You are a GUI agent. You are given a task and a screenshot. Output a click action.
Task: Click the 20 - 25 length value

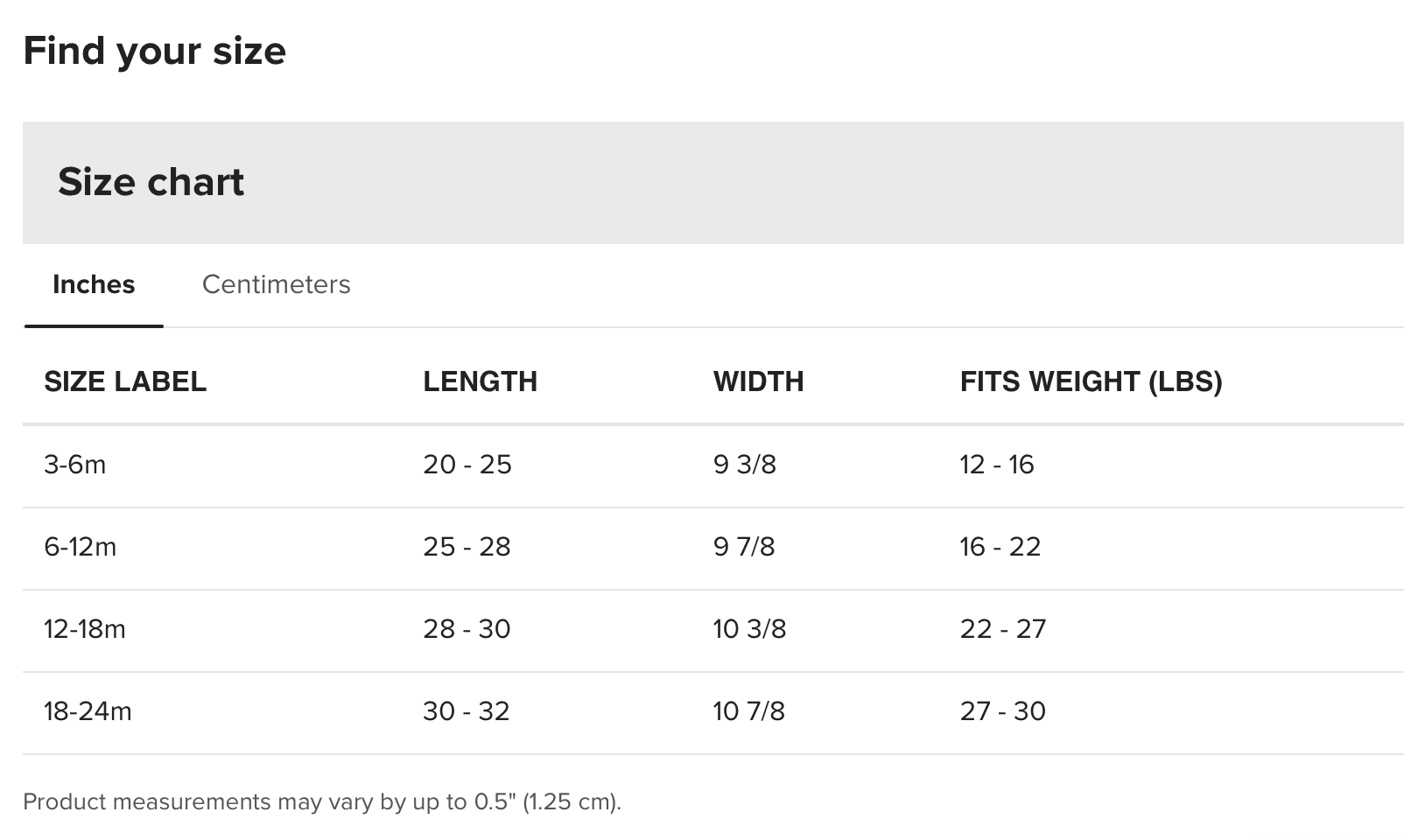[x=467, y=465]
